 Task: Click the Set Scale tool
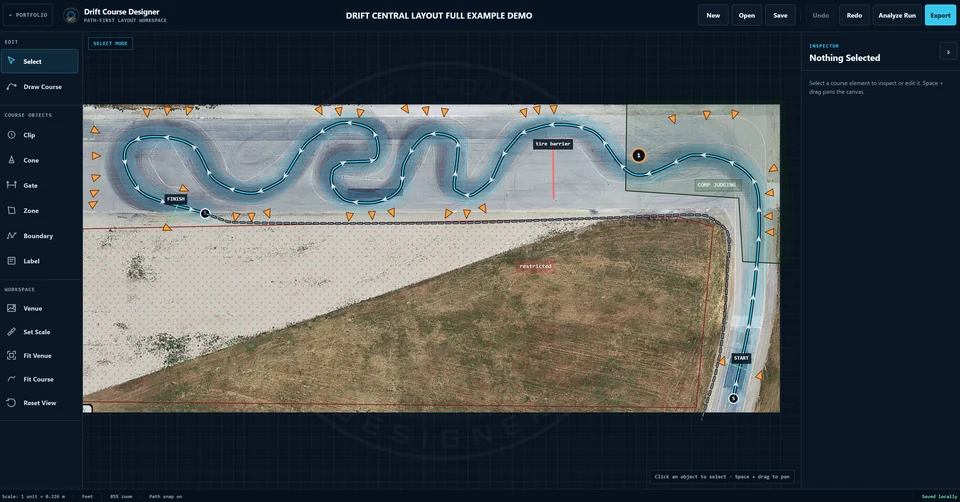(x=40, y=332)
